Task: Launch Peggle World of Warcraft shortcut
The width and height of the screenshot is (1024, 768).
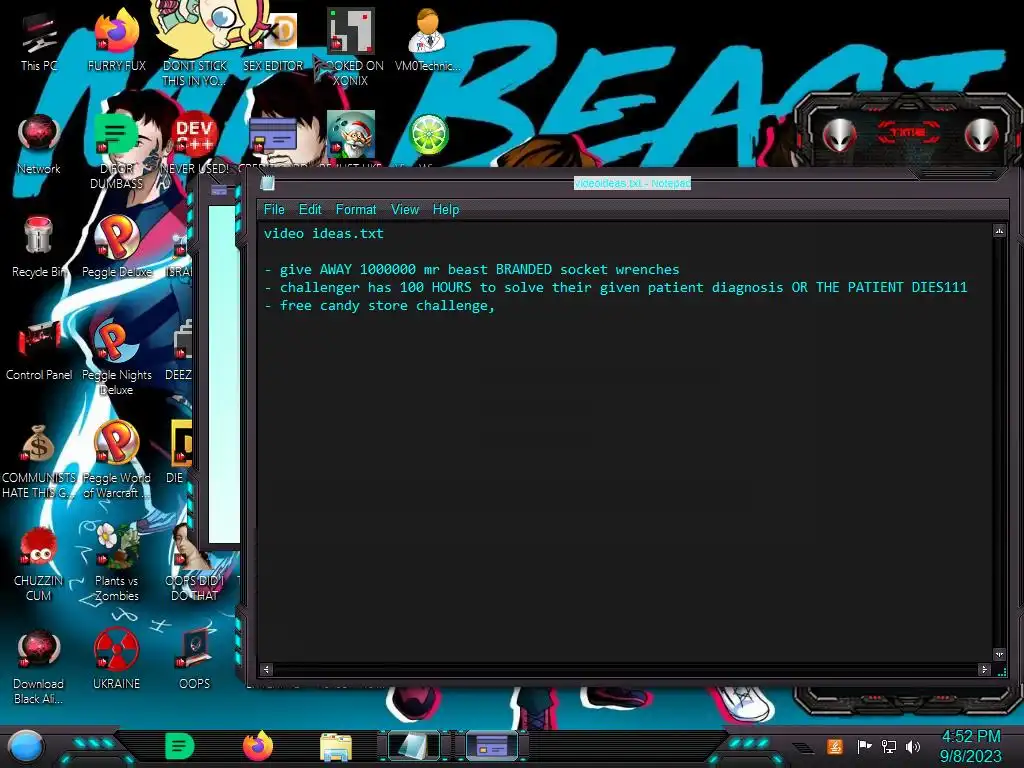Action: point(116,461)
